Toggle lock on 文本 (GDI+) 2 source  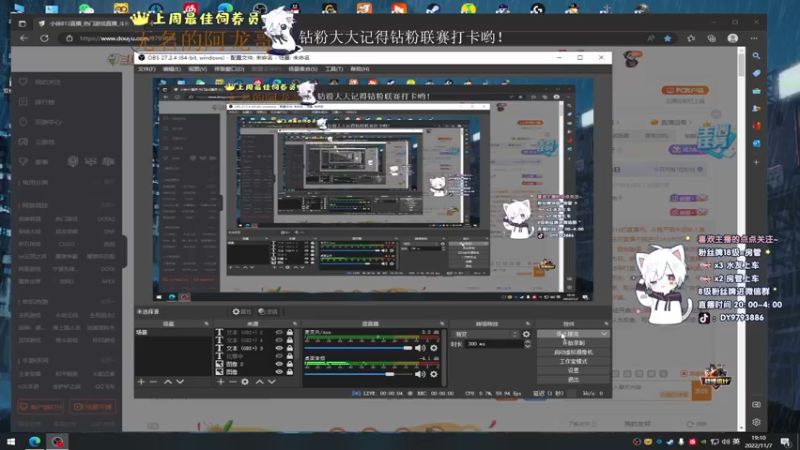coord(290,332)
